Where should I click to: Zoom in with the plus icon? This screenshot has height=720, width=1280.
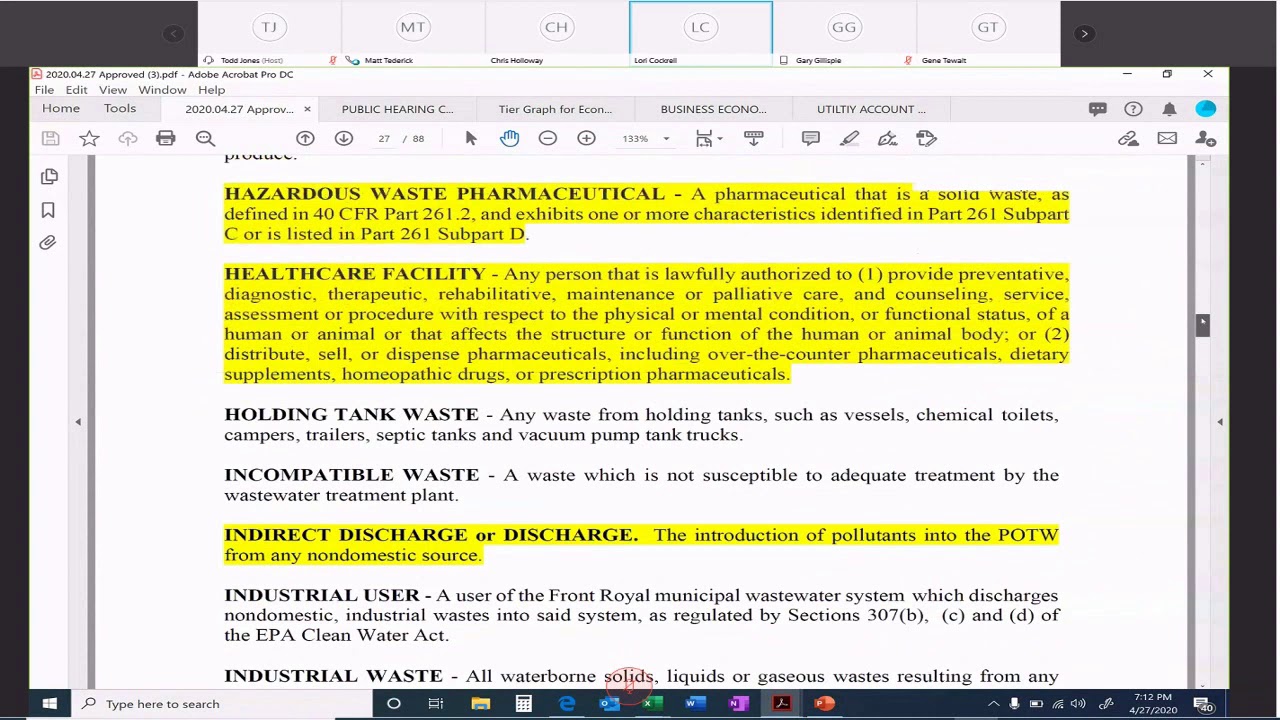point(587,139)
